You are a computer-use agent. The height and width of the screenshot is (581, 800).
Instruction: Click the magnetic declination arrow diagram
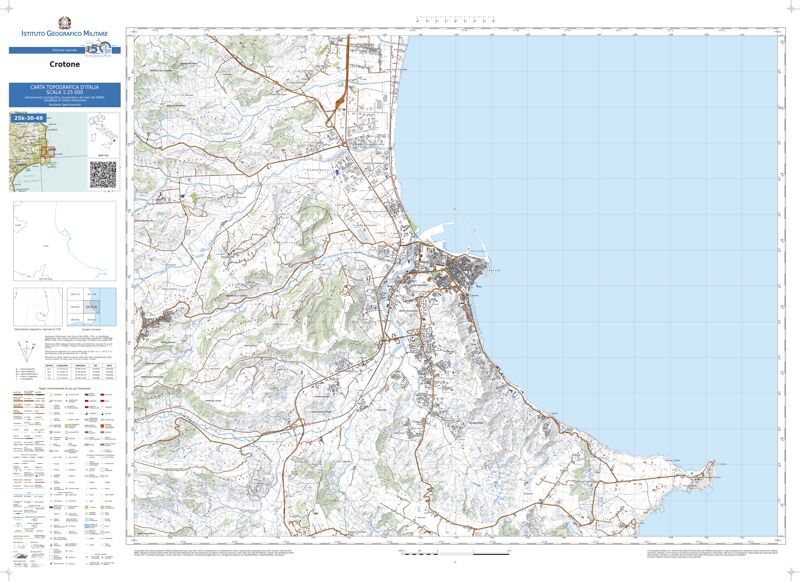point(26,351)
